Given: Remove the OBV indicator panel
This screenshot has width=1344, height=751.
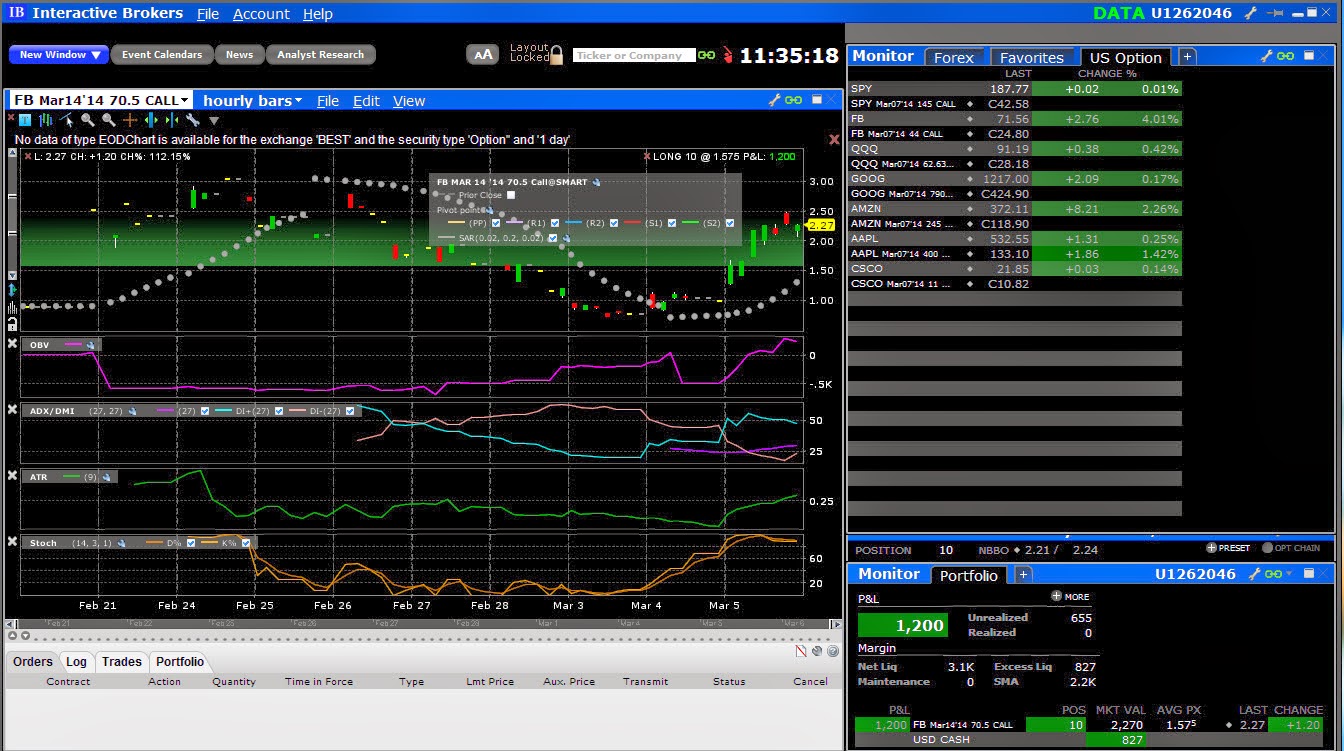Looking at the screenshot, I should click(x=12, y=343).
